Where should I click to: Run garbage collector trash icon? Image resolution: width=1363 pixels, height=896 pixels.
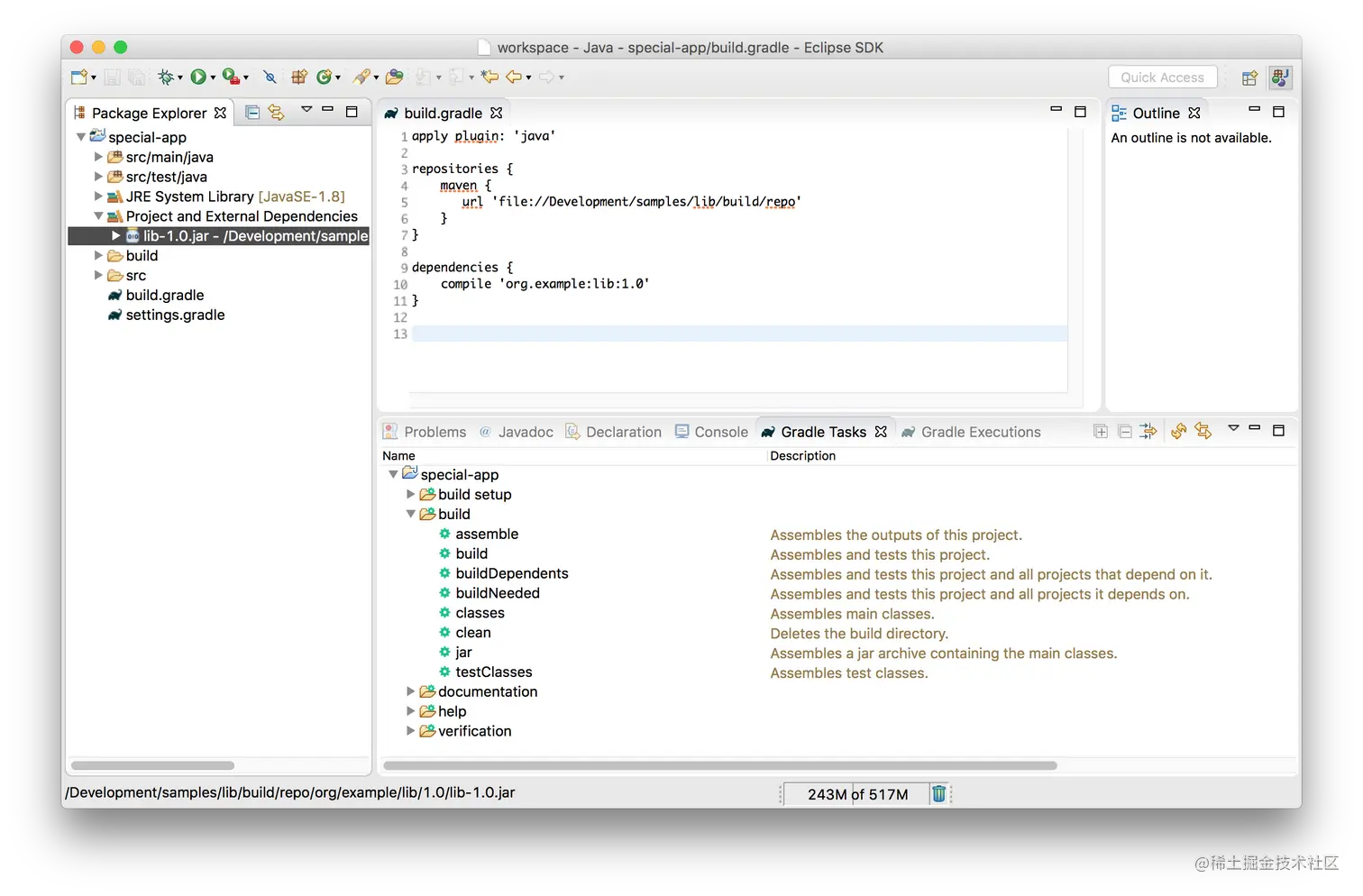click(938, 793)
